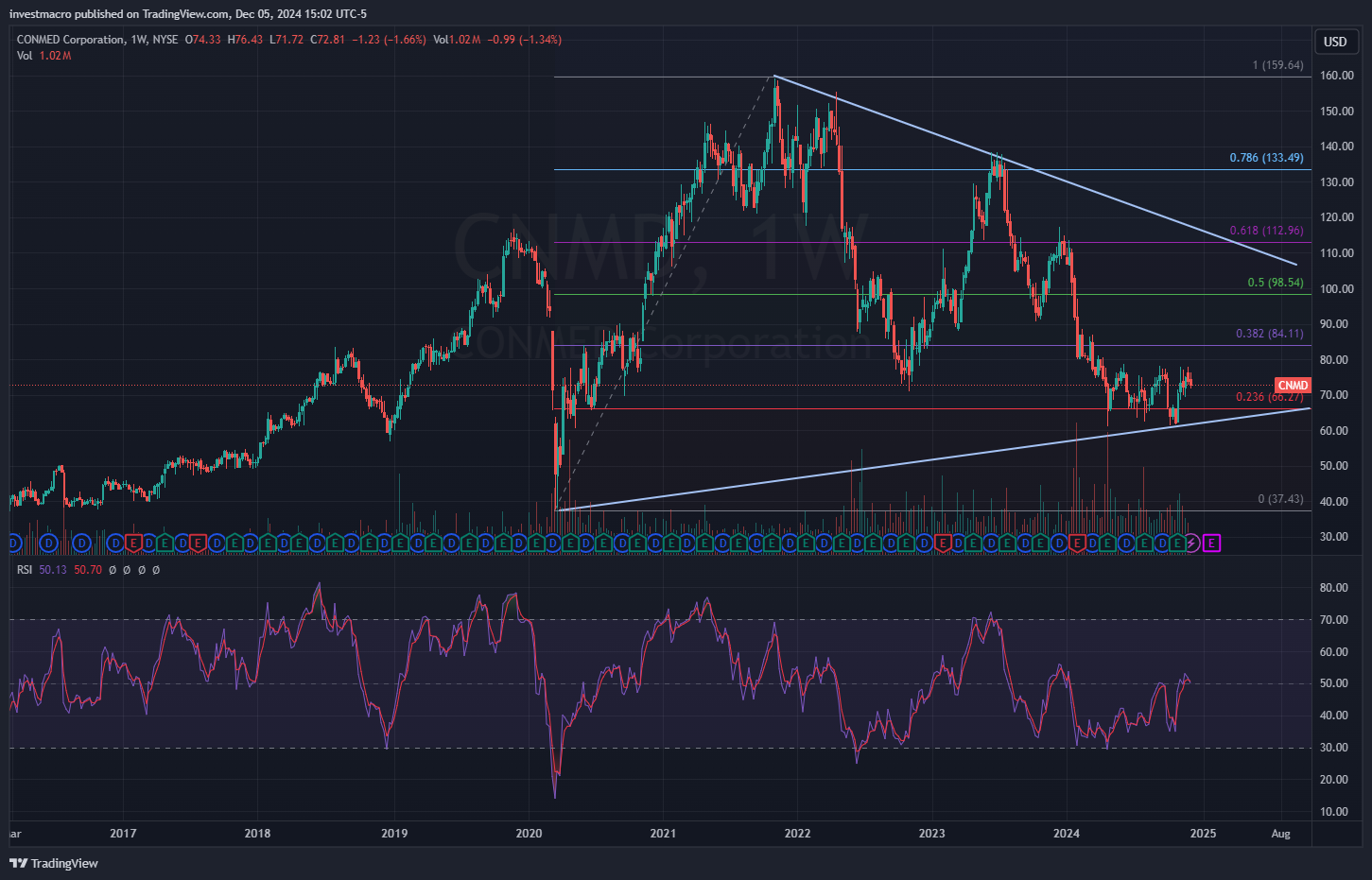Select the Fibonacci label 0.382 (84.11)
The height and width of the screenshot is (880, 1372).
[x=1270, y=334]
